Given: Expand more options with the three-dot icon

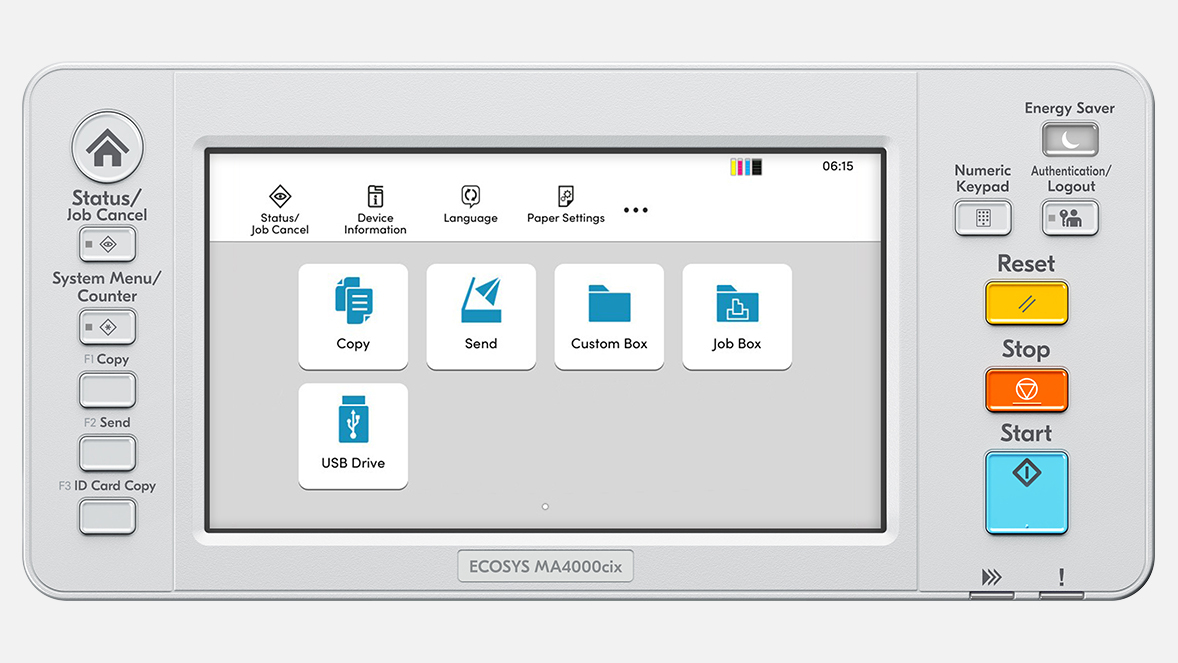Looking at the screenshot, I should tap(636, 210).
